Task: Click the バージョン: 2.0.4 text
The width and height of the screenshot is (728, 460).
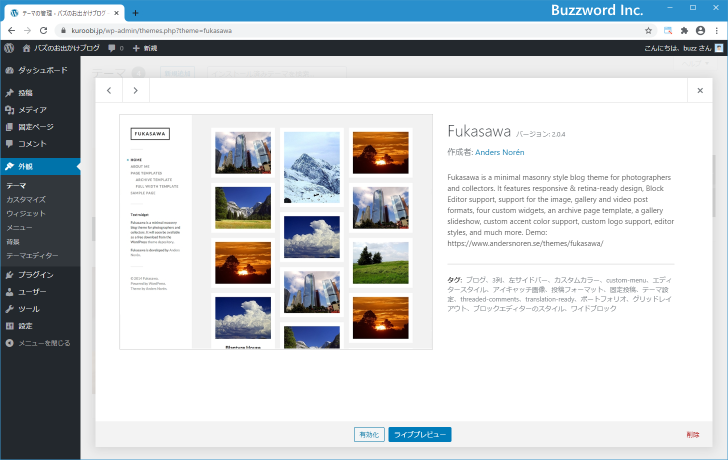Action: click(540, 134)
